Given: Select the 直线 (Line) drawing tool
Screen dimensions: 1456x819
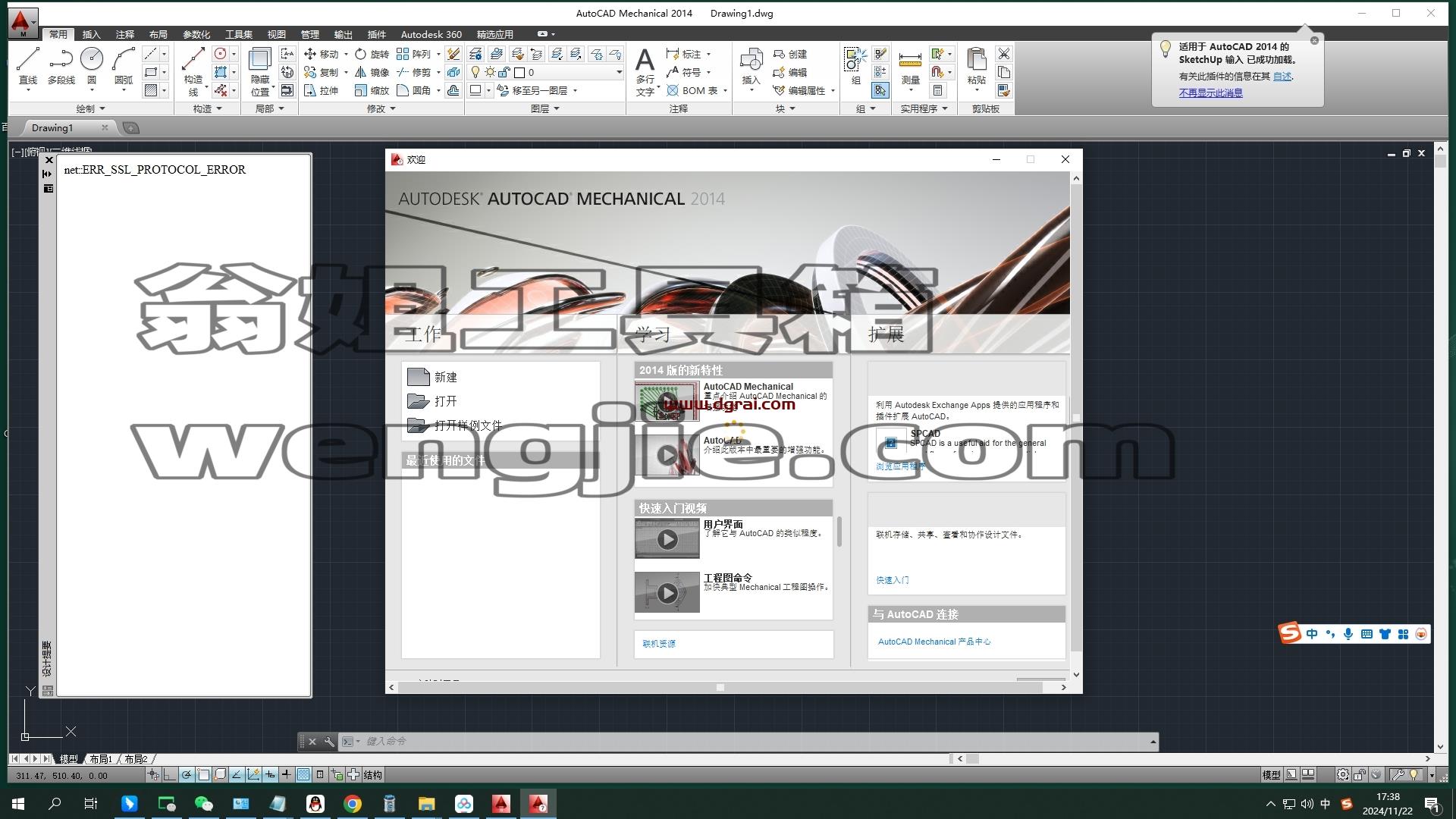Looking at the screenshot, I should 28,67.
